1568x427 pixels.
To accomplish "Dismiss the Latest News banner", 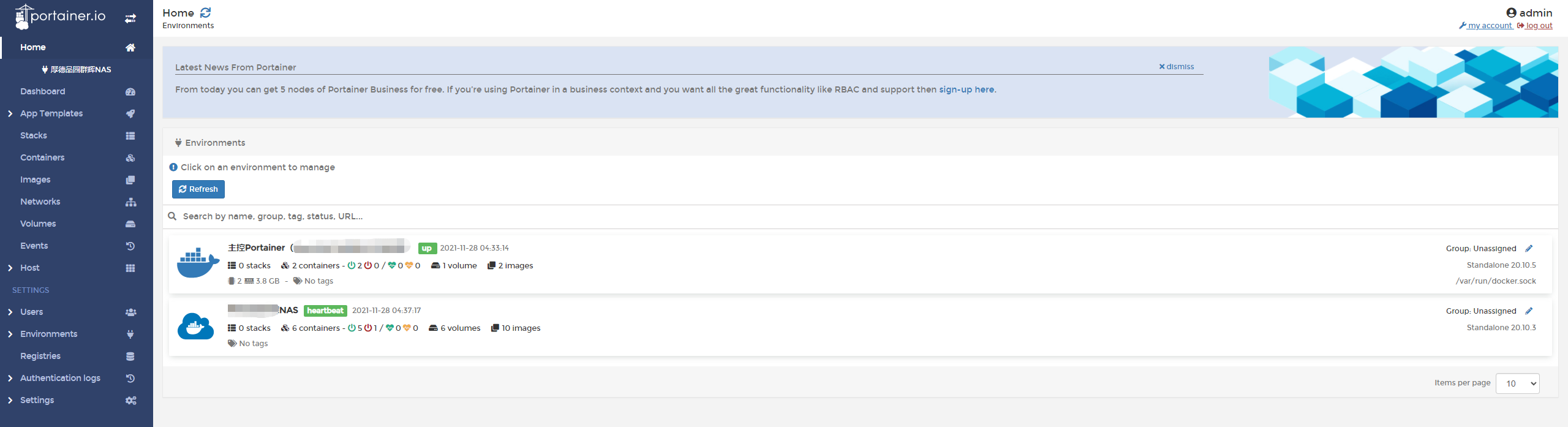I will [1176, 67].
